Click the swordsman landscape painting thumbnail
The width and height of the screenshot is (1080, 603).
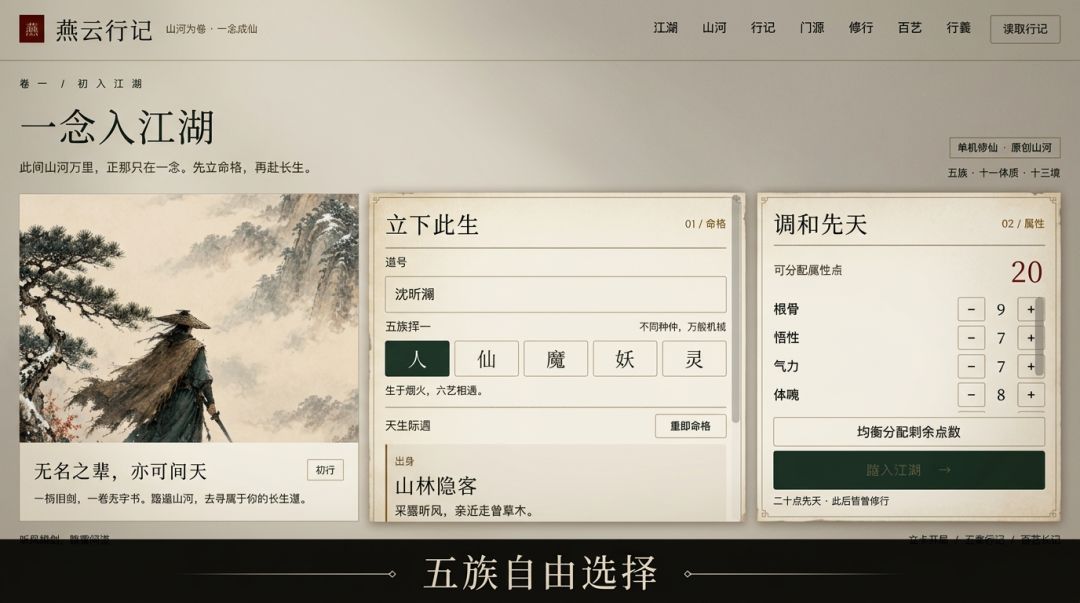(189, 318)
